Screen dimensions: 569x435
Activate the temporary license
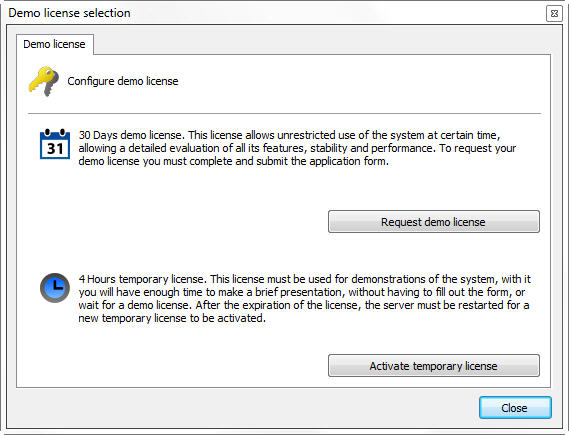[x=434, y=366]
